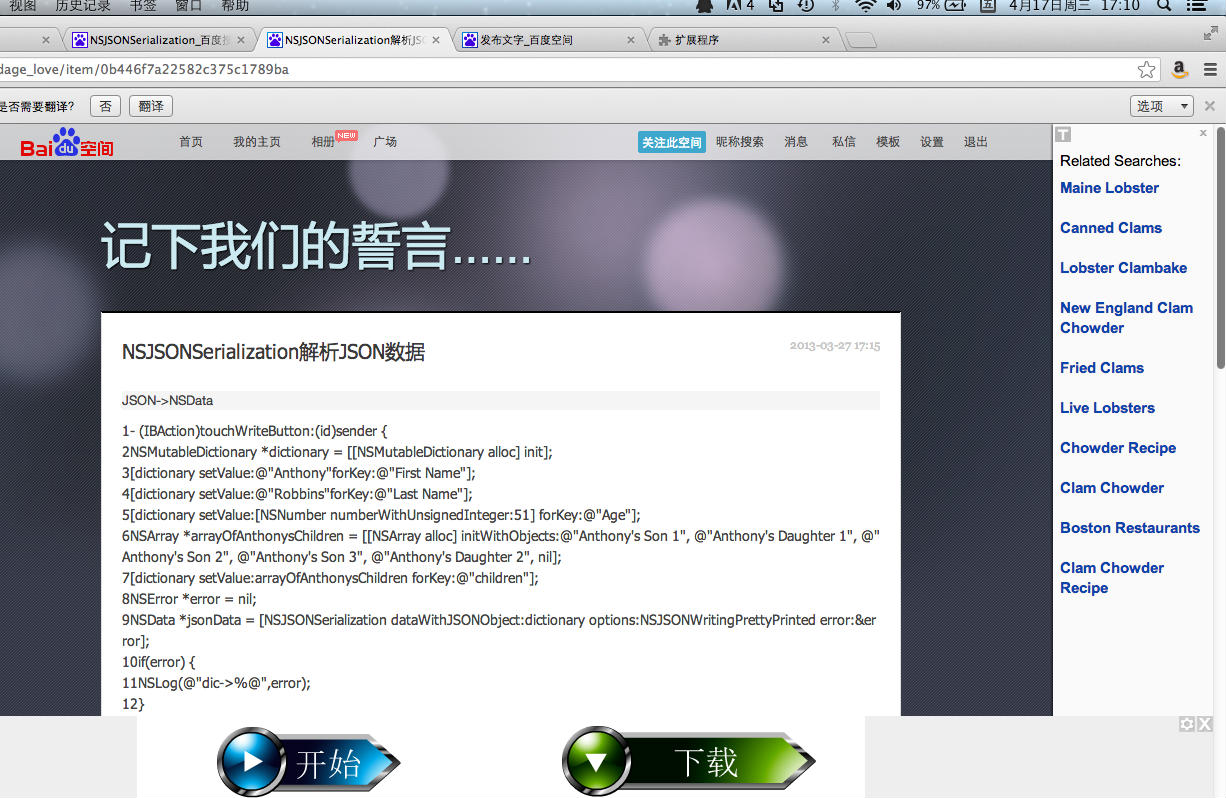Bookmark this page with the star icon
1226x798 pixels.
1147,70
